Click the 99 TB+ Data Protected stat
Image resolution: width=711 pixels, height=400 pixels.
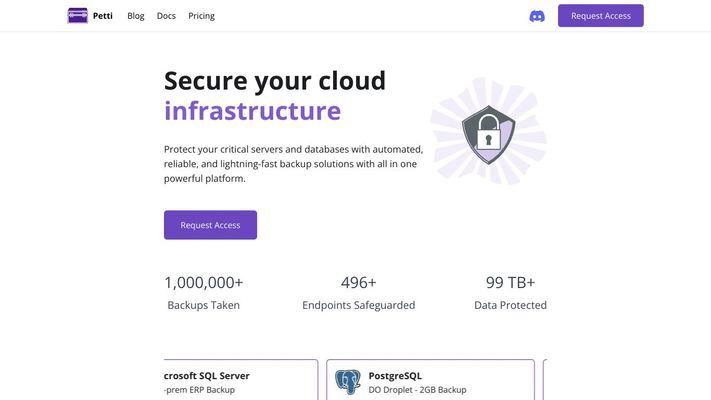510,293
